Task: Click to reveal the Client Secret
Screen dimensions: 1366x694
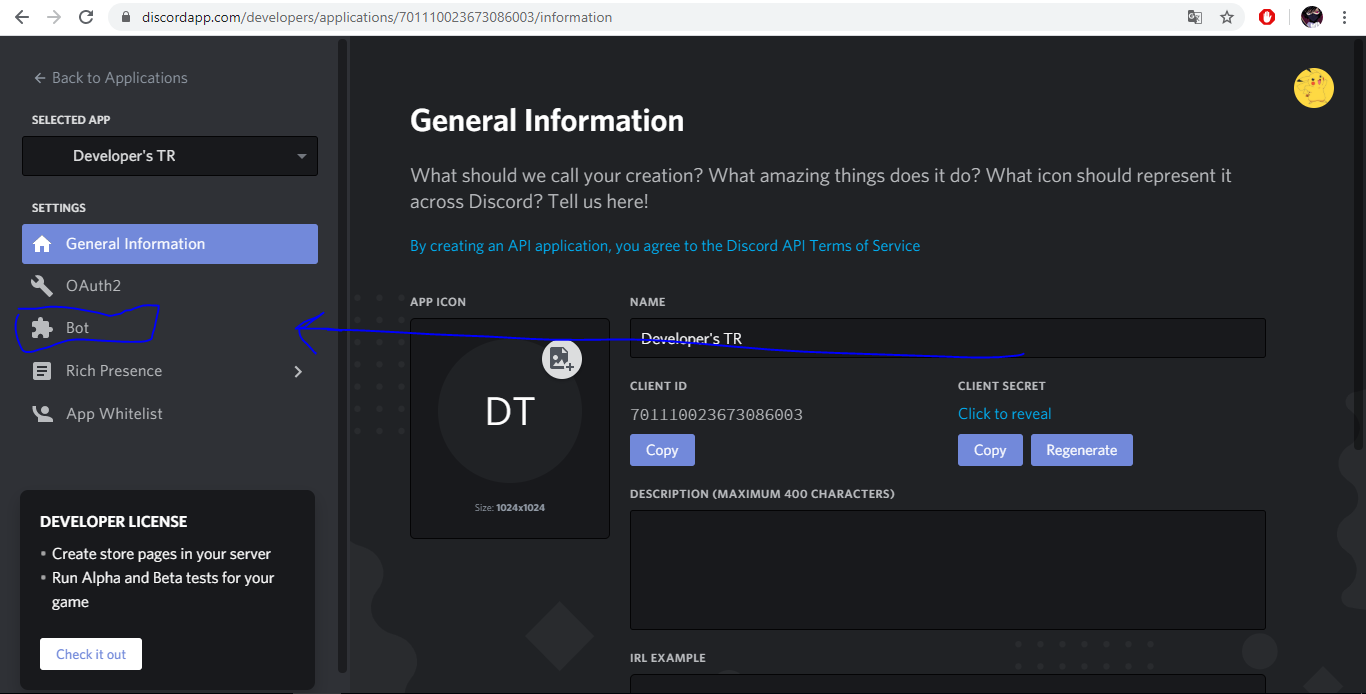Action: click(x=1004, y=413)
